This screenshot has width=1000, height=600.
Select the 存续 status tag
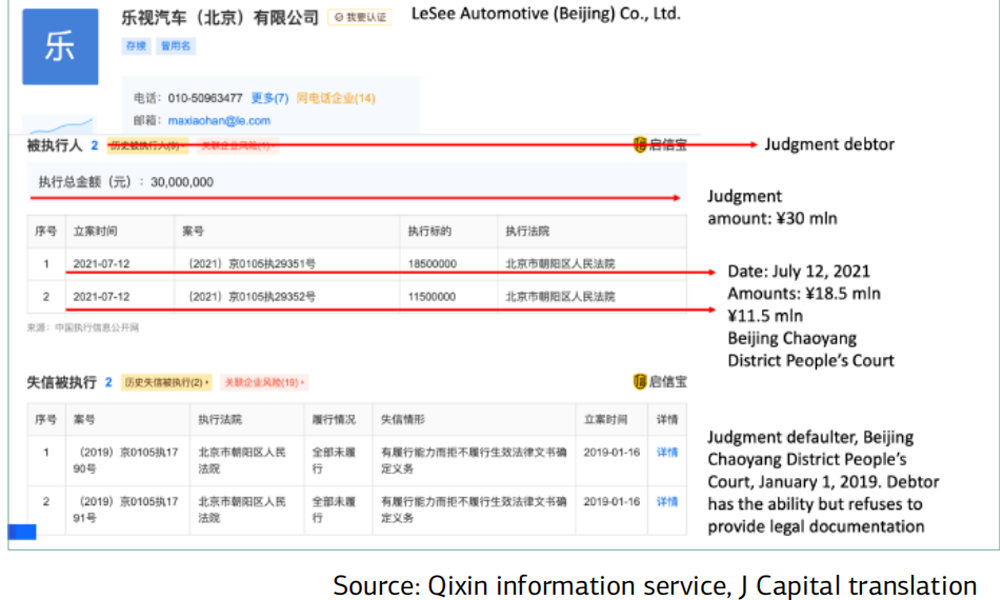tap(135, 46)
